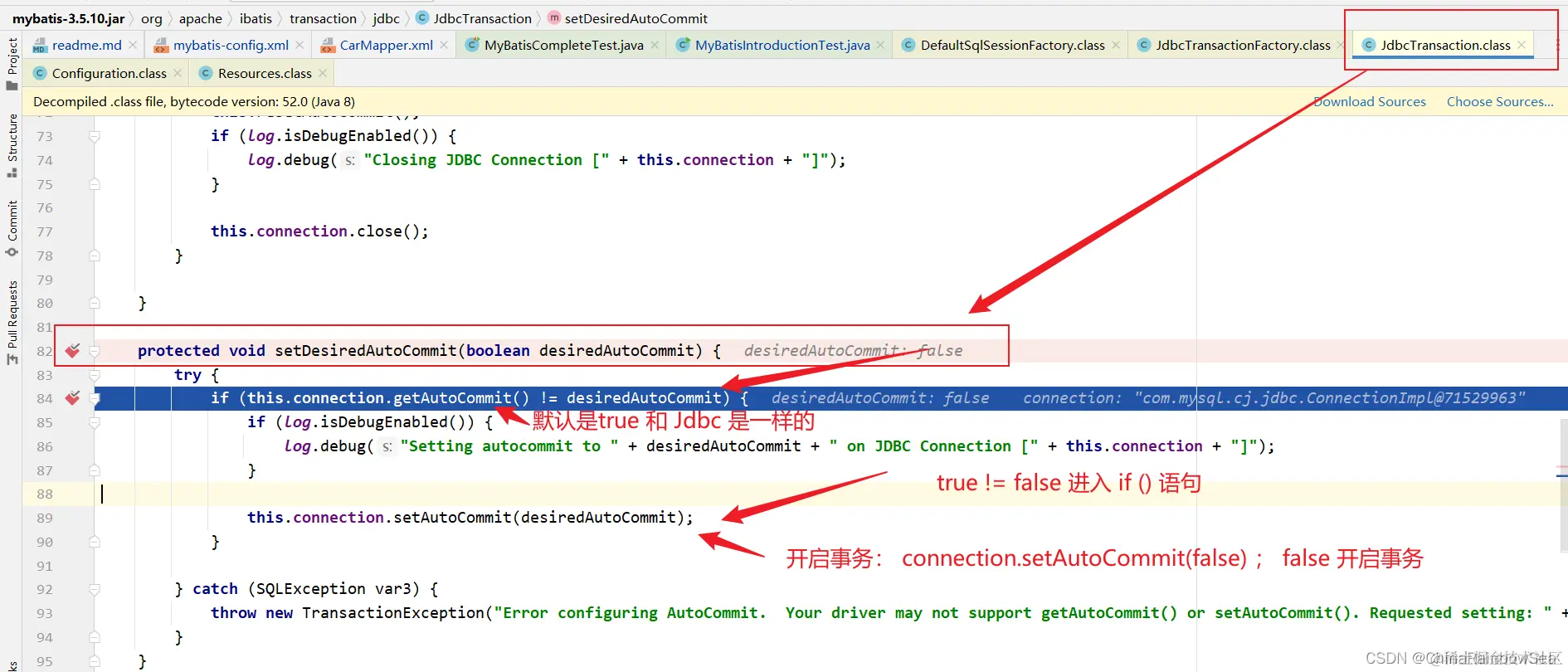Open the Structure tool window
The image size is (1568, 672).
[x=12, y=145]
